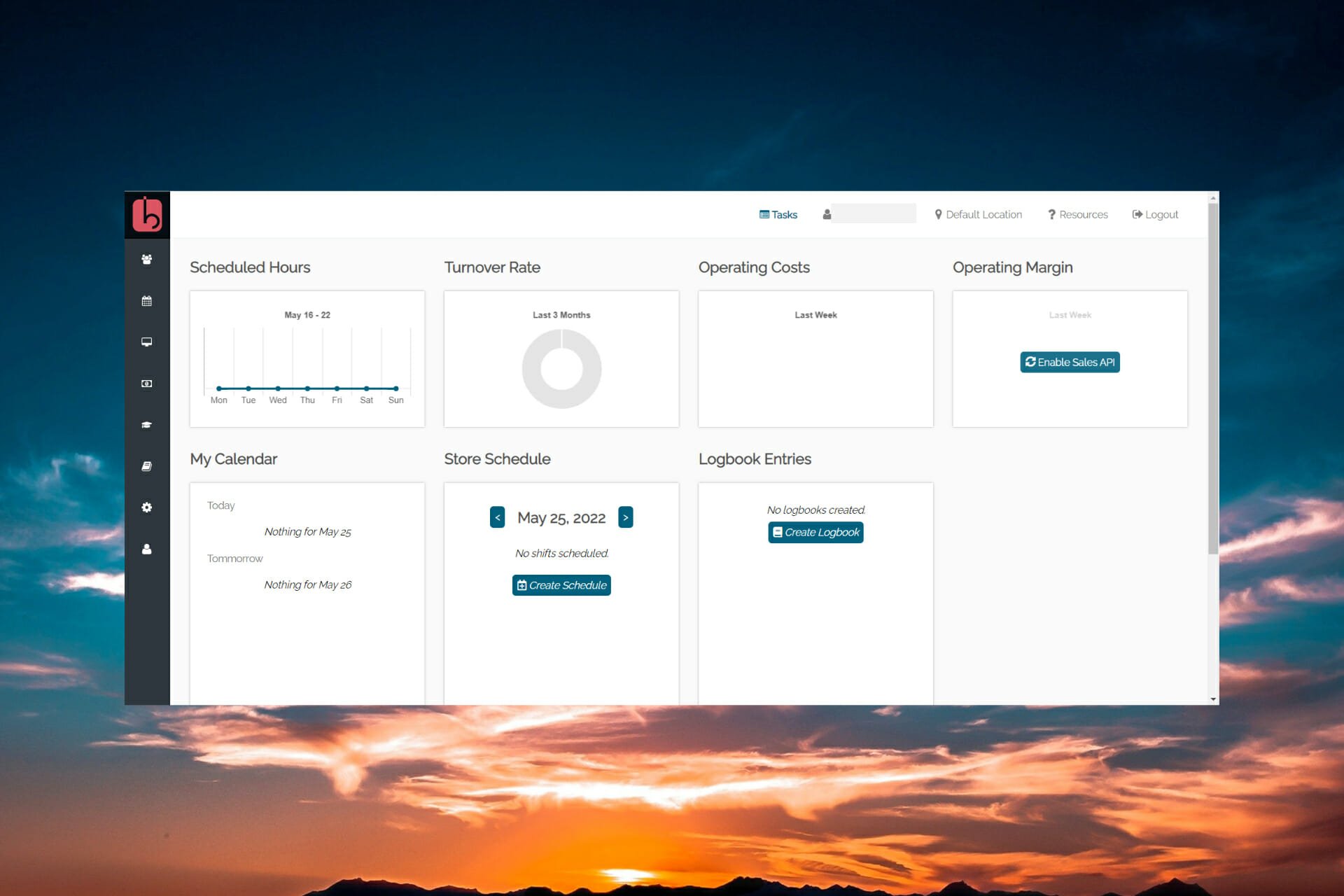Open the team members sidebar icon
The height and width of the screenshot is (896, 1344).
point(146,259)
